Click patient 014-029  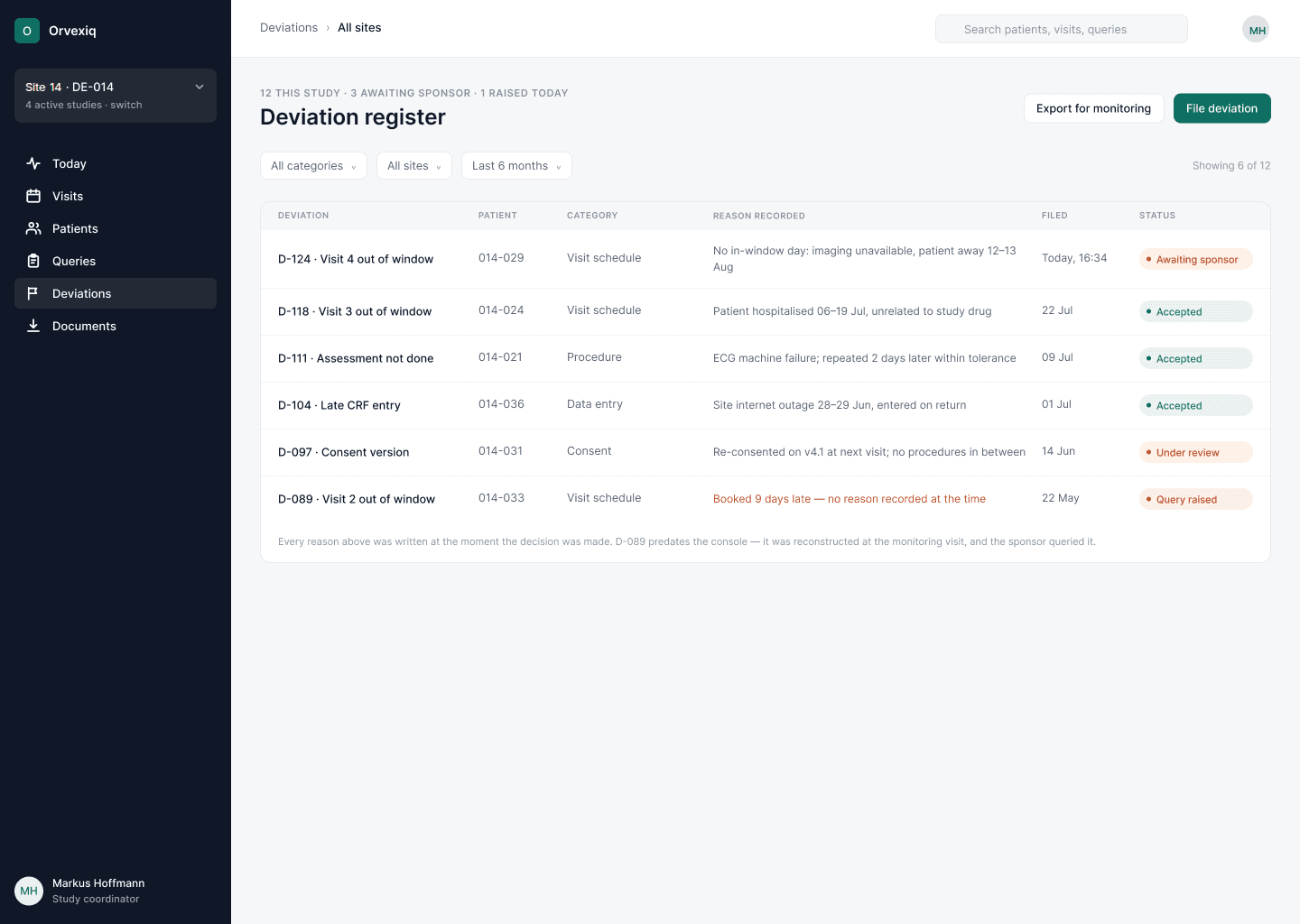click(501, 258)
